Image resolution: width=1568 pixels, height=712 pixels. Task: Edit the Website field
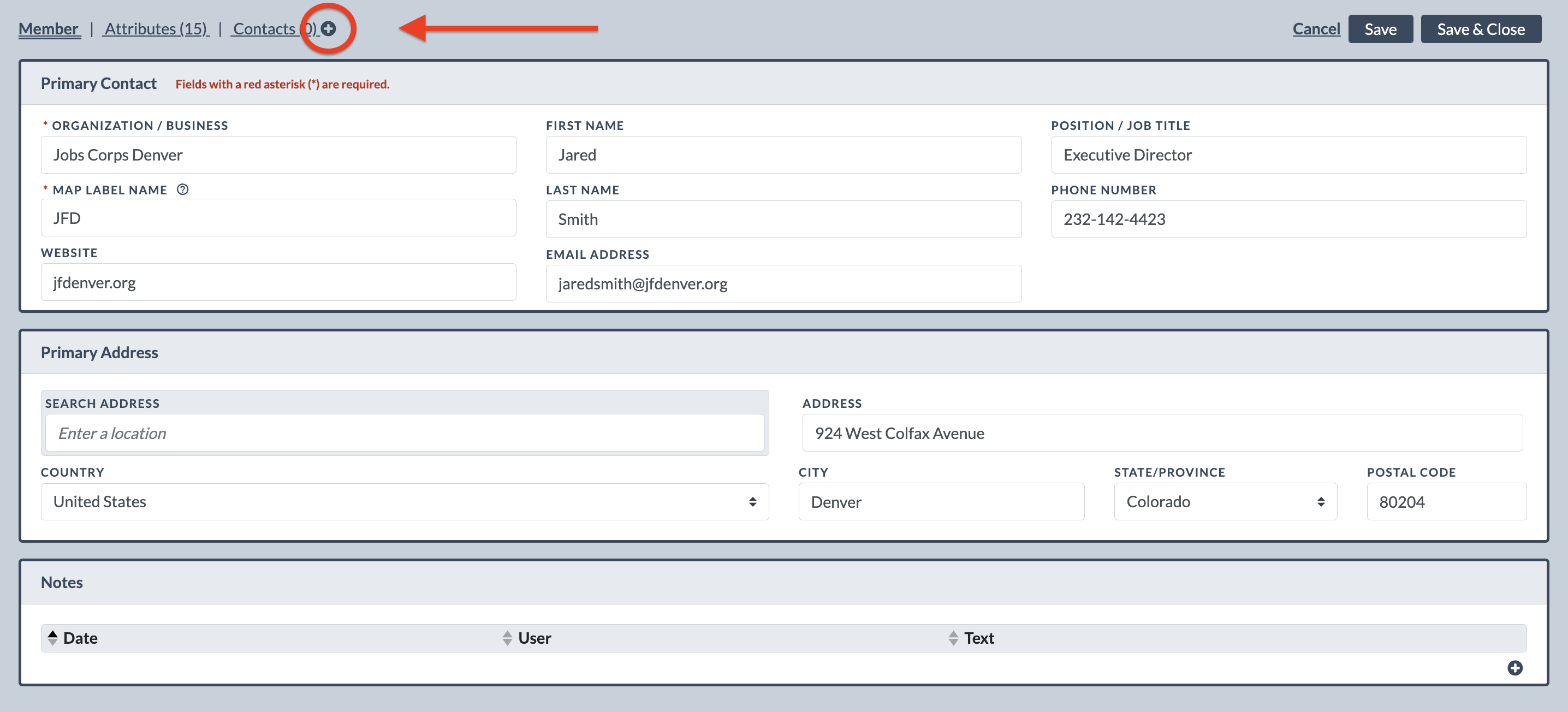tap(278, 282)
